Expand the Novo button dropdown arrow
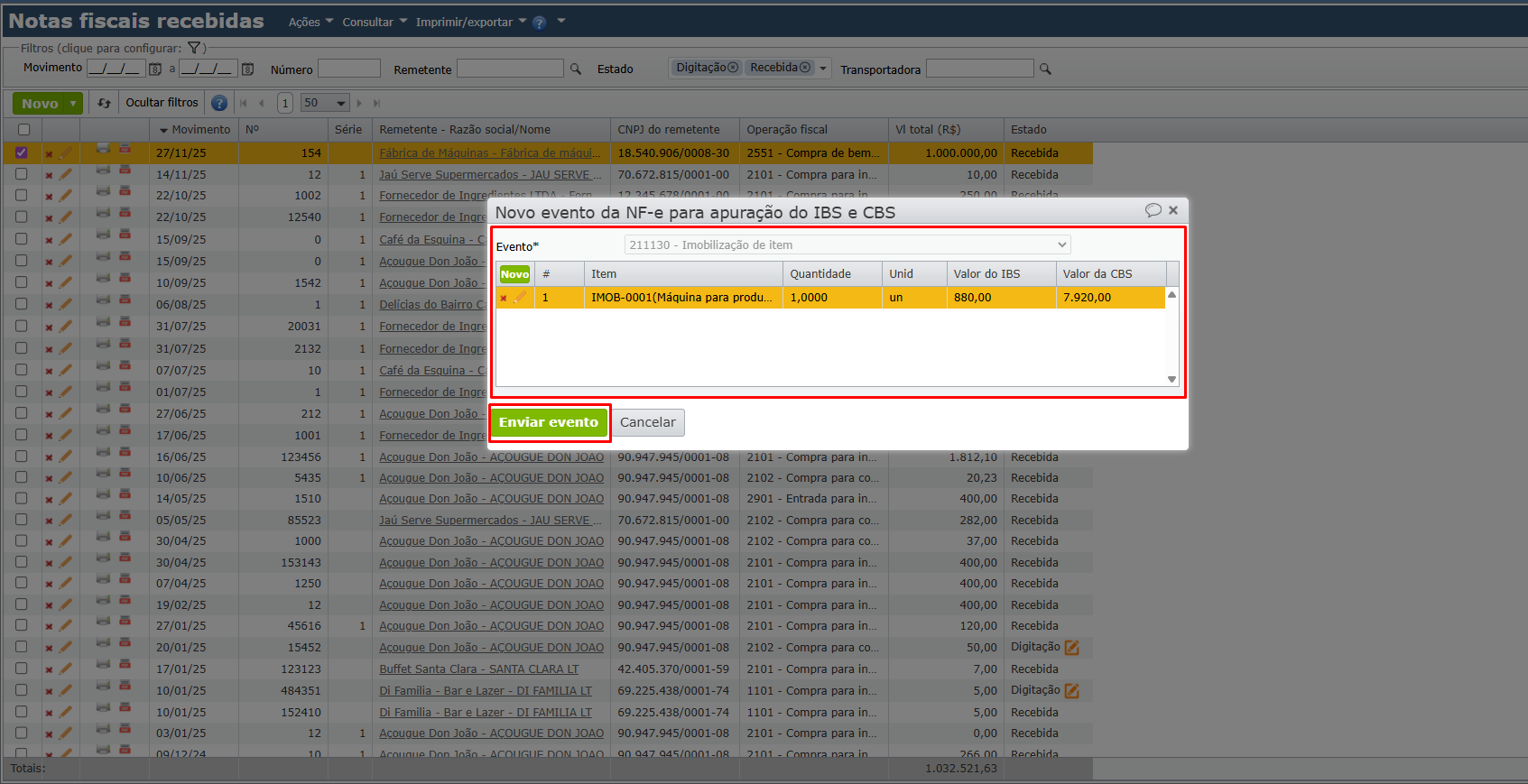Screen dimensions: 1528x784 click(x=73, y=104)
